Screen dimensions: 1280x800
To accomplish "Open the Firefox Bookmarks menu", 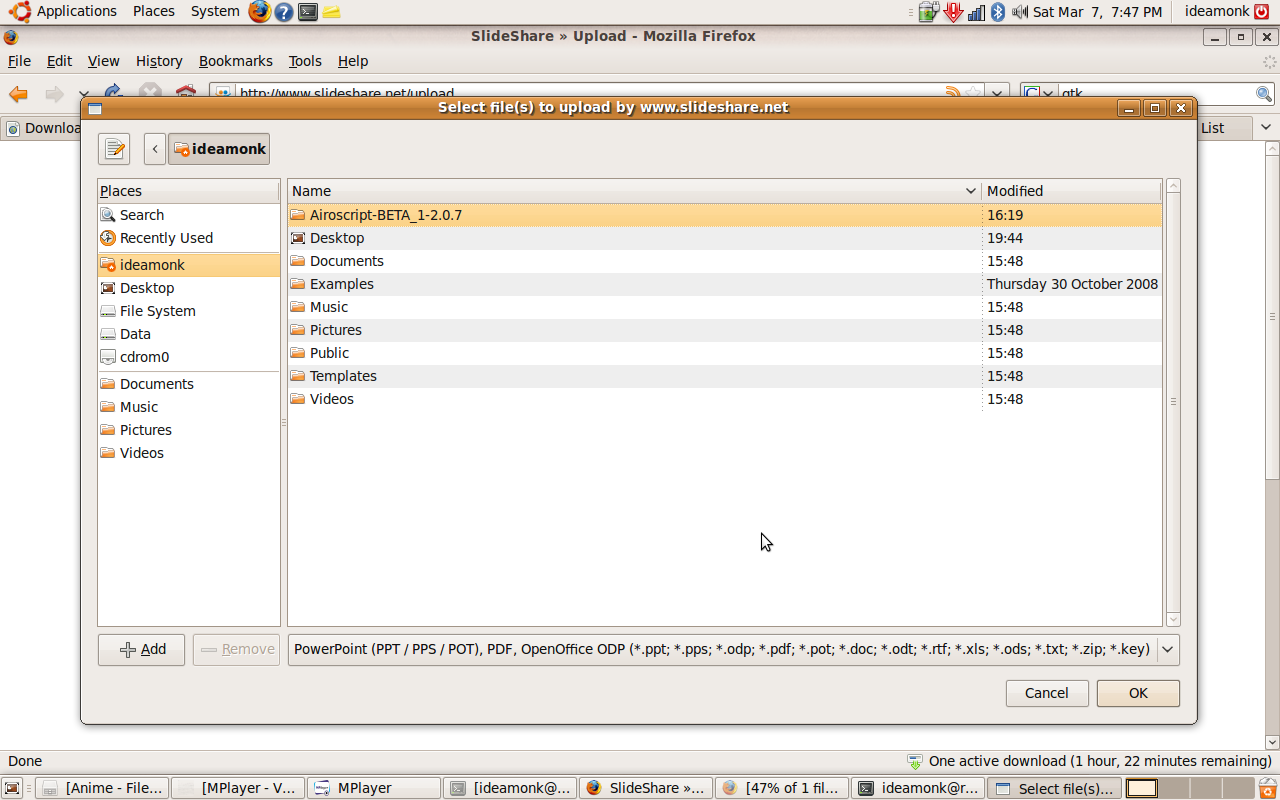I will click(235, 61).
